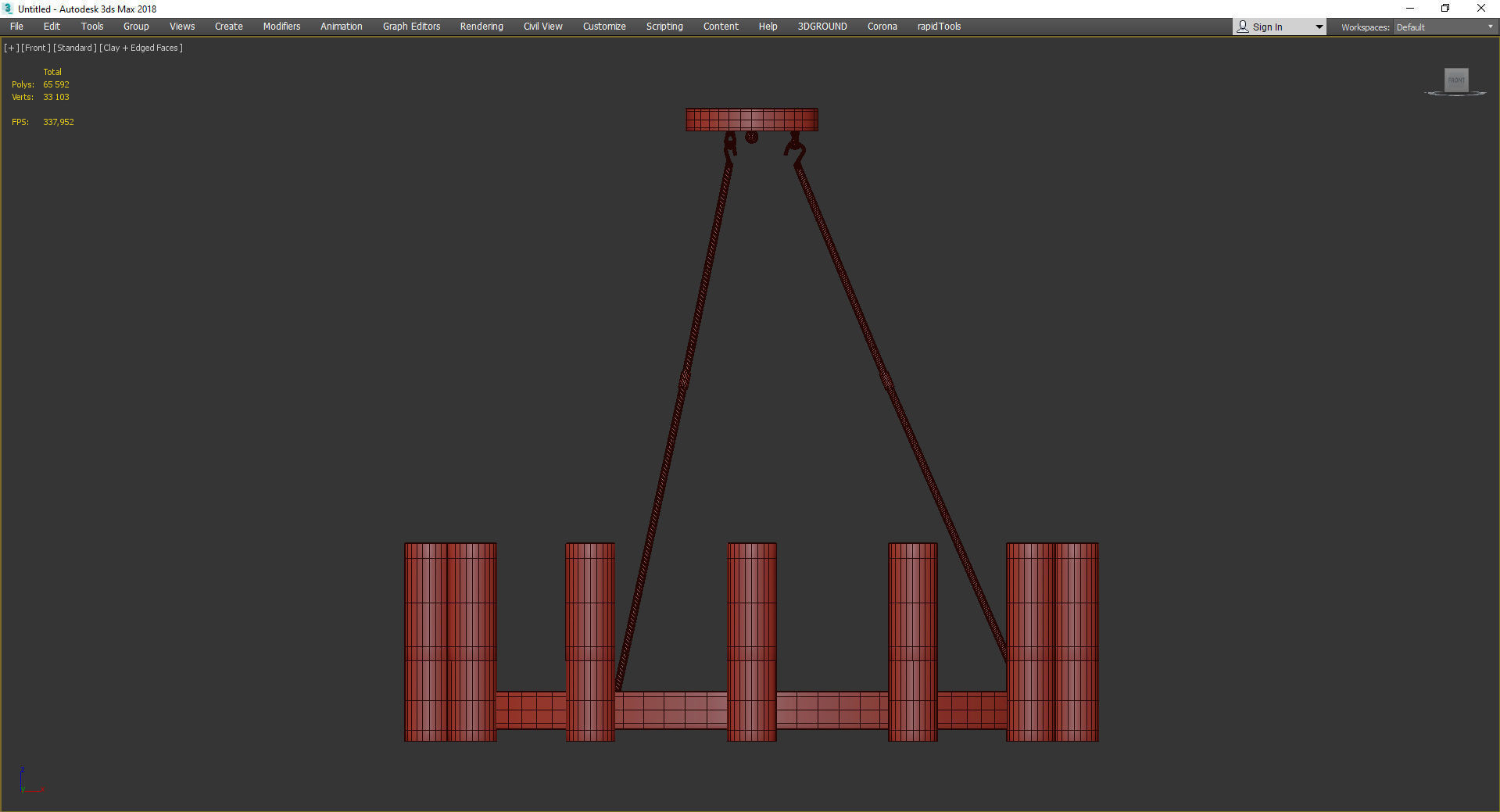Open the Tools menu
The height and width of the screenshot is (812, 1500).
[92, 27]
